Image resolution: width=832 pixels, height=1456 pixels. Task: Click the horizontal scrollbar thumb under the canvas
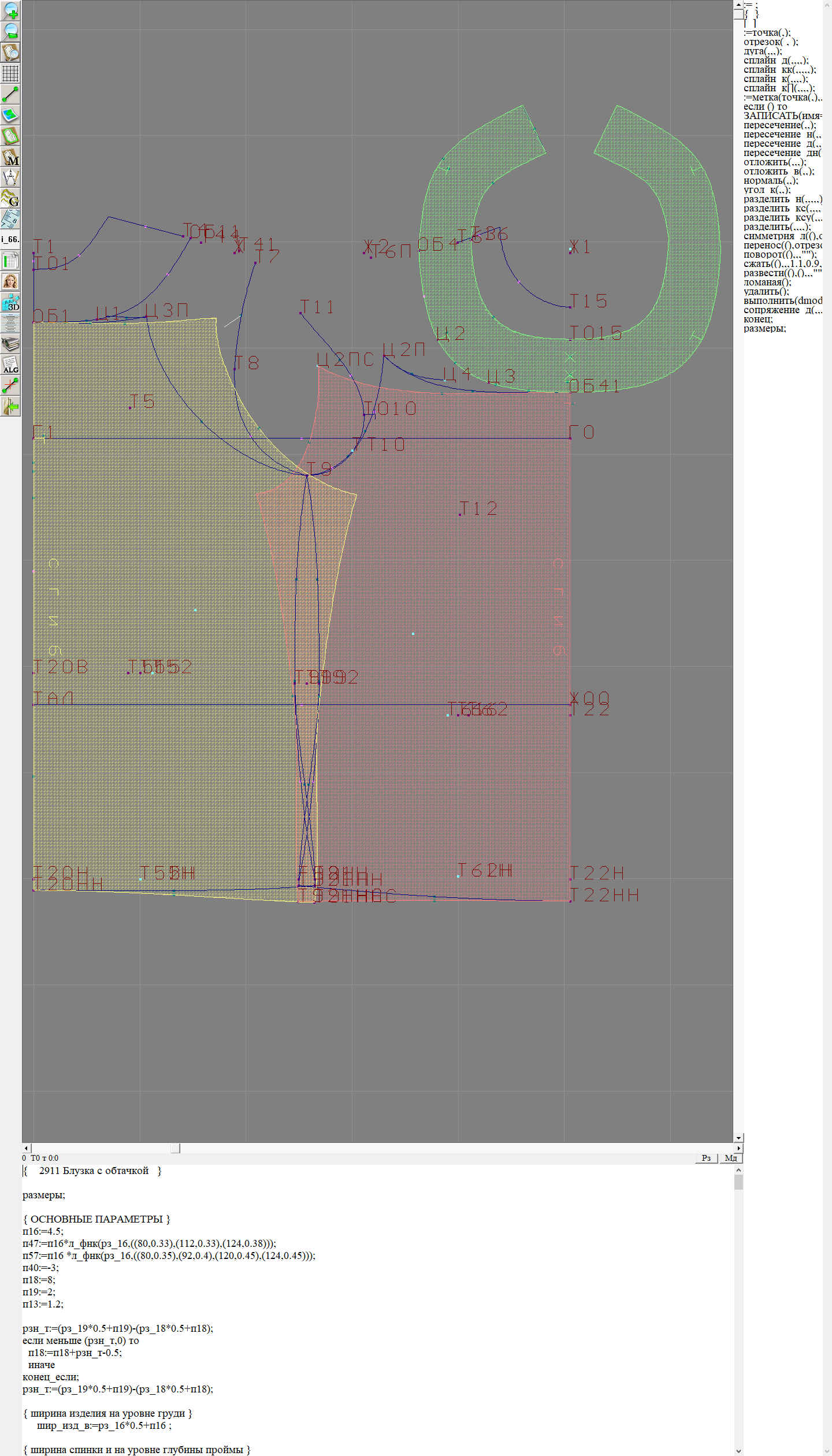click(x=175, y=1148)
